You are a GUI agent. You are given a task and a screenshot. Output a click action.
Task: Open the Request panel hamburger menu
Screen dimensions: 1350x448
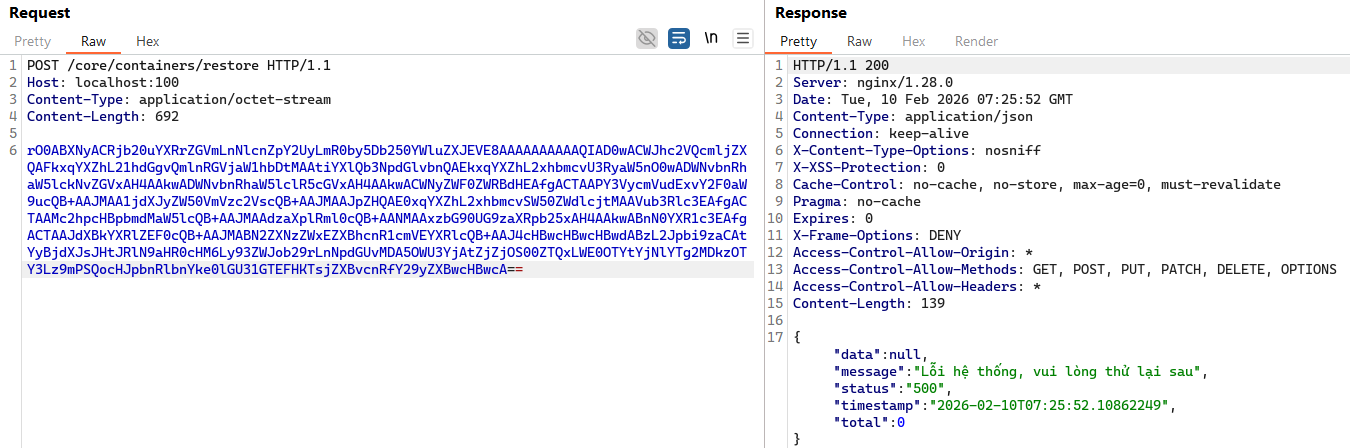(x=742, y=39)
